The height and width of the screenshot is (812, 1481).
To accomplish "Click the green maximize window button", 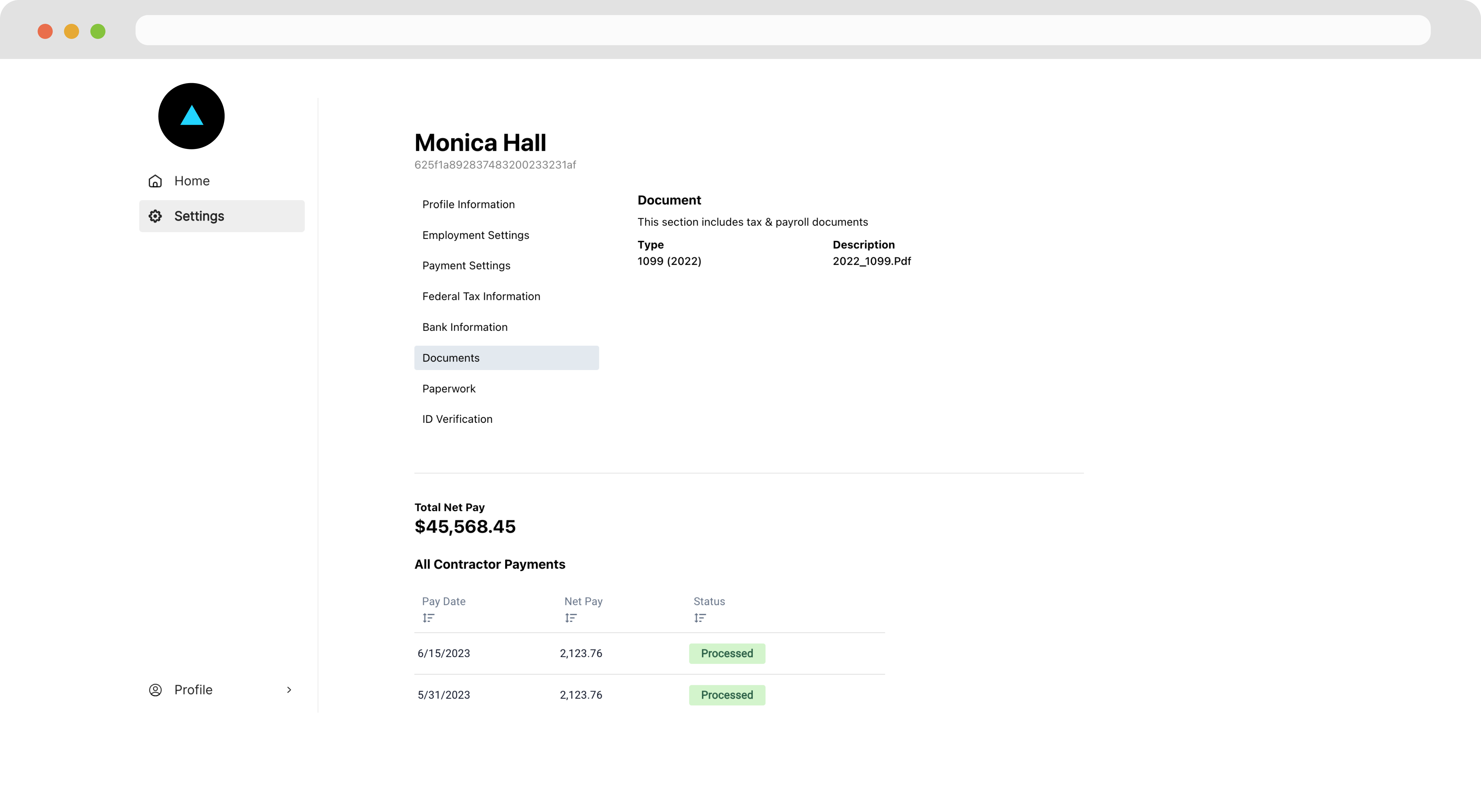I will (98, 31).
